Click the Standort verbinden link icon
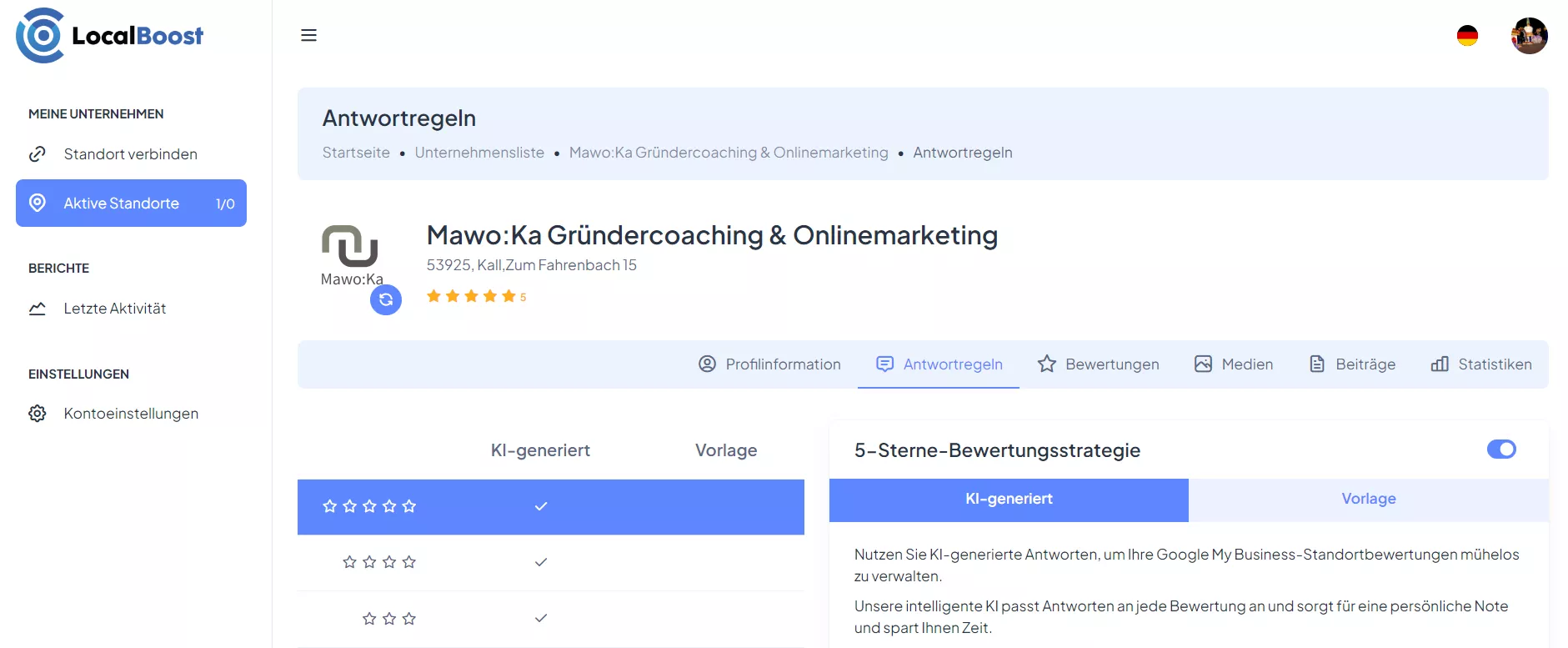Viewport: 1568px width, 648px height. coord(38,154)
